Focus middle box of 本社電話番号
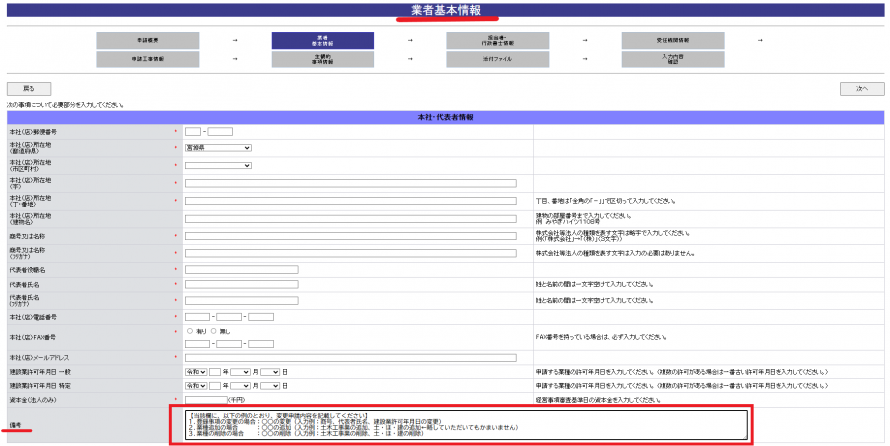This screenshot has height=446, width=890. coord(229,317)
